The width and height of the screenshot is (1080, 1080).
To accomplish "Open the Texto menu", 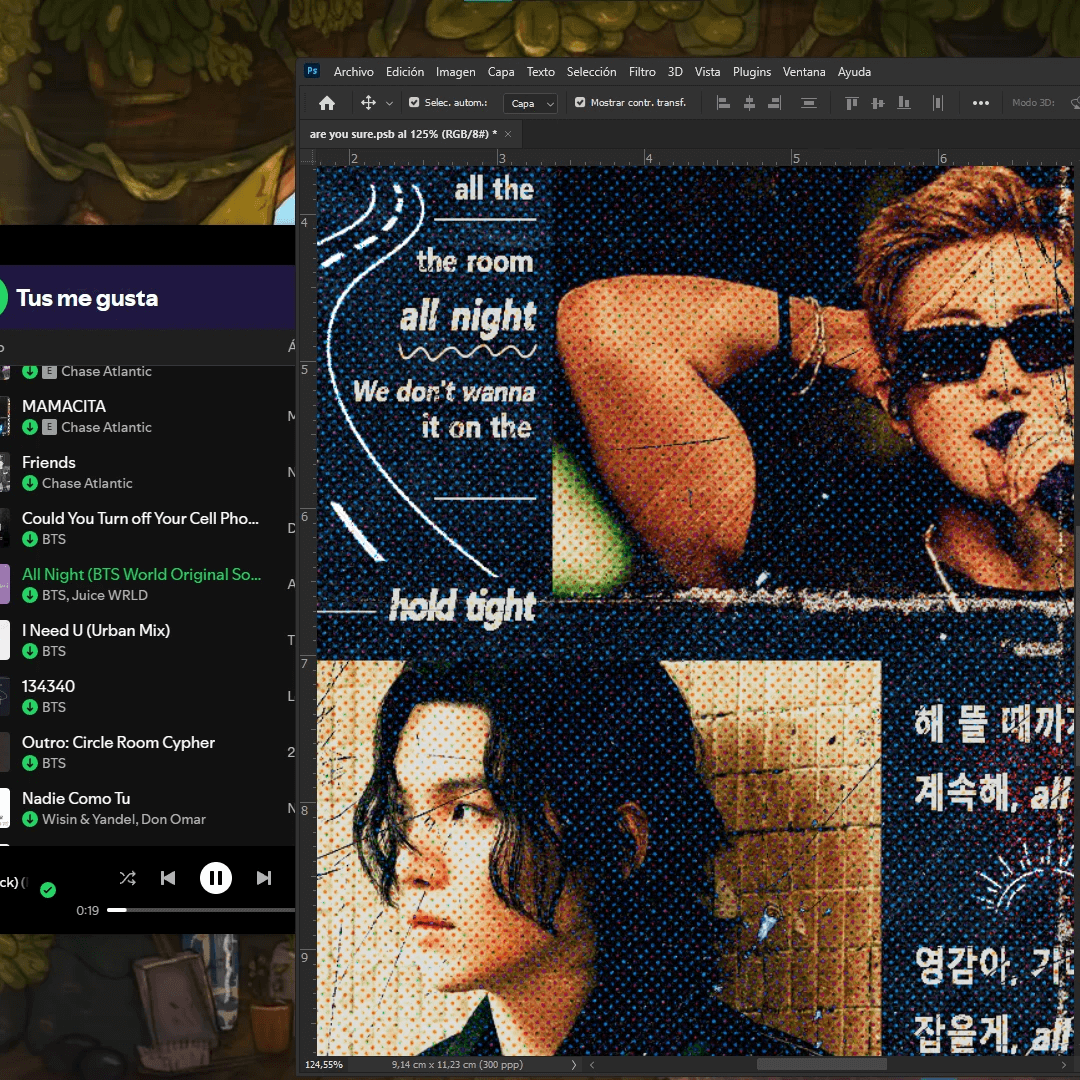I will pyautogui.click(x=541, y=72).
